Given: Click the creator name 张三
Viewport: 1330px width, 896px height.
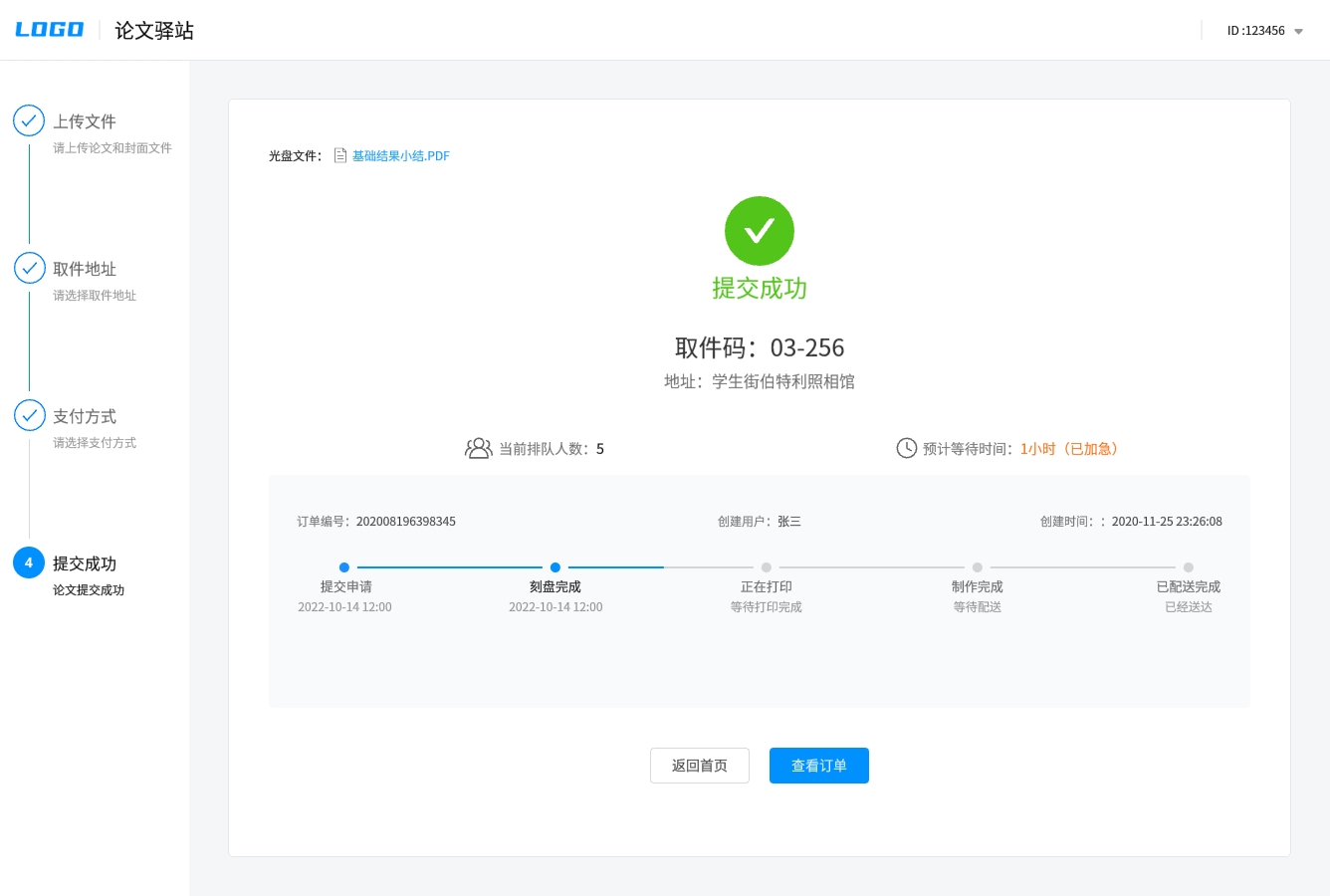Looking at the screenshot, I should [789, 522].
